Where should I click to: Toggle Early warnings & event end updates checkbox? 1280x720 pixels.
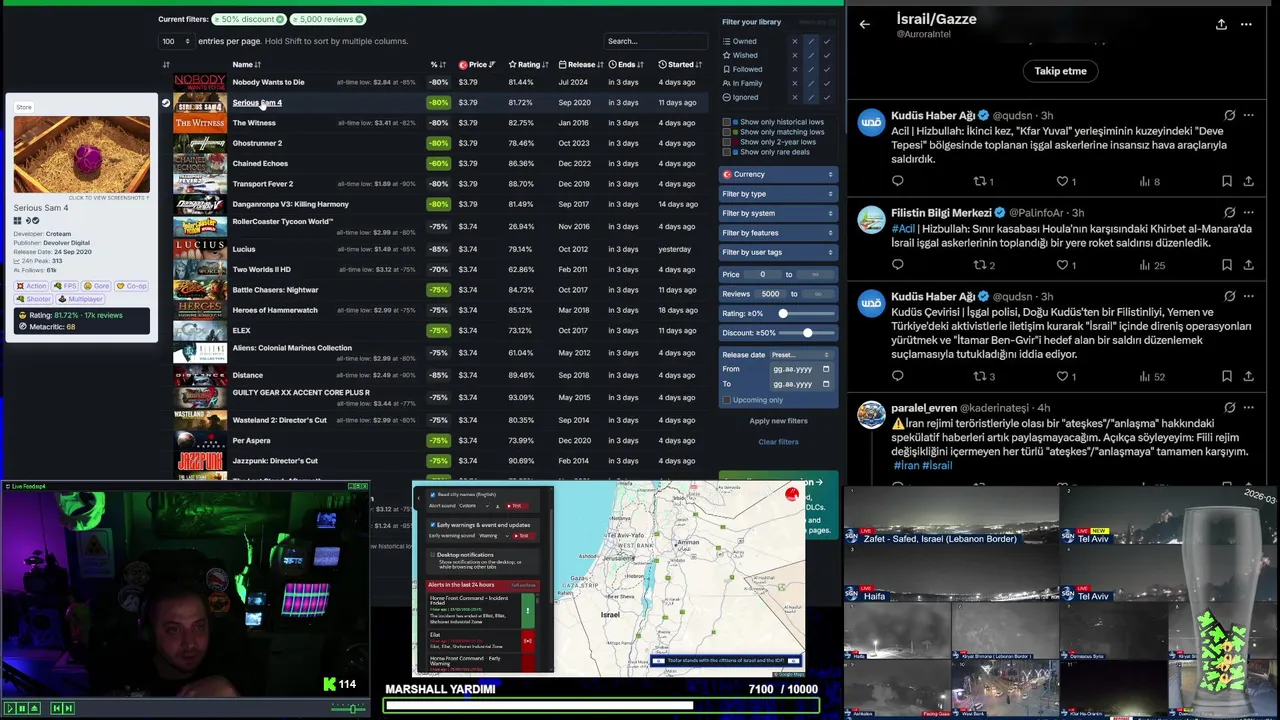click(x=432, y=524)
